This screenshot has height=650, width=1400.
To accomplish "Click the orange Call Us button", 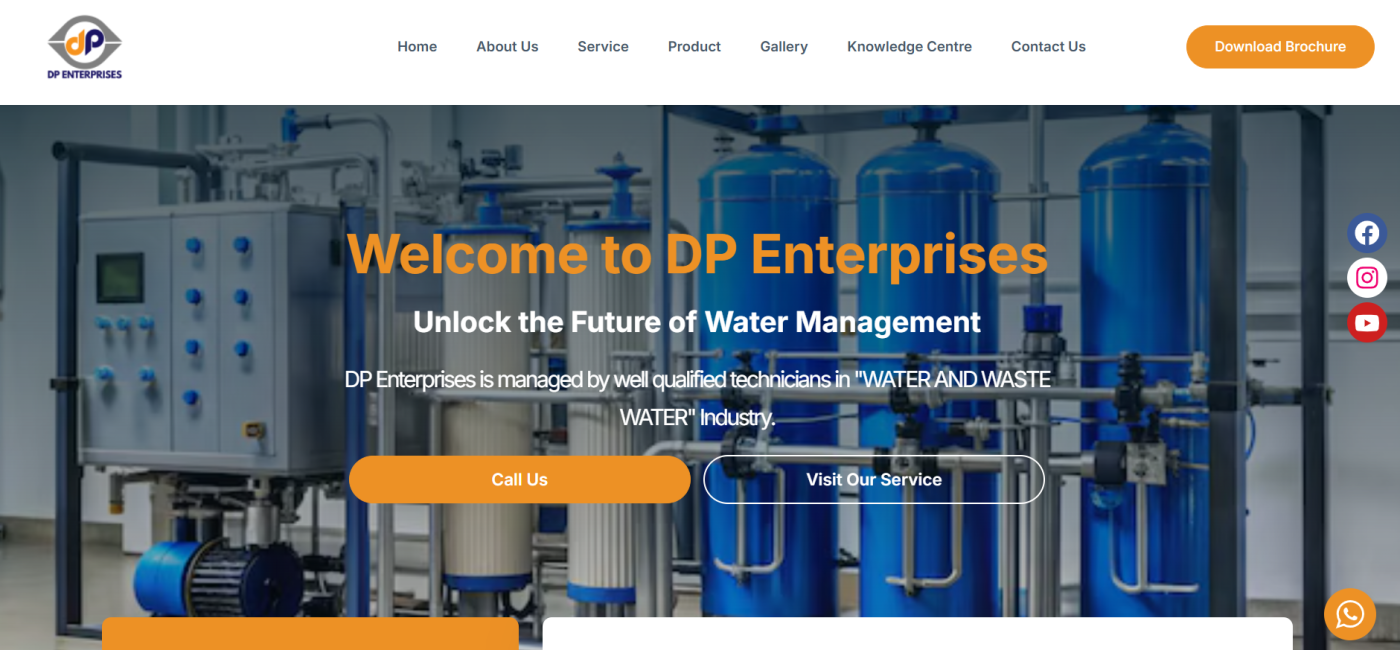I will pyautogui.click(x=520, y=480).
